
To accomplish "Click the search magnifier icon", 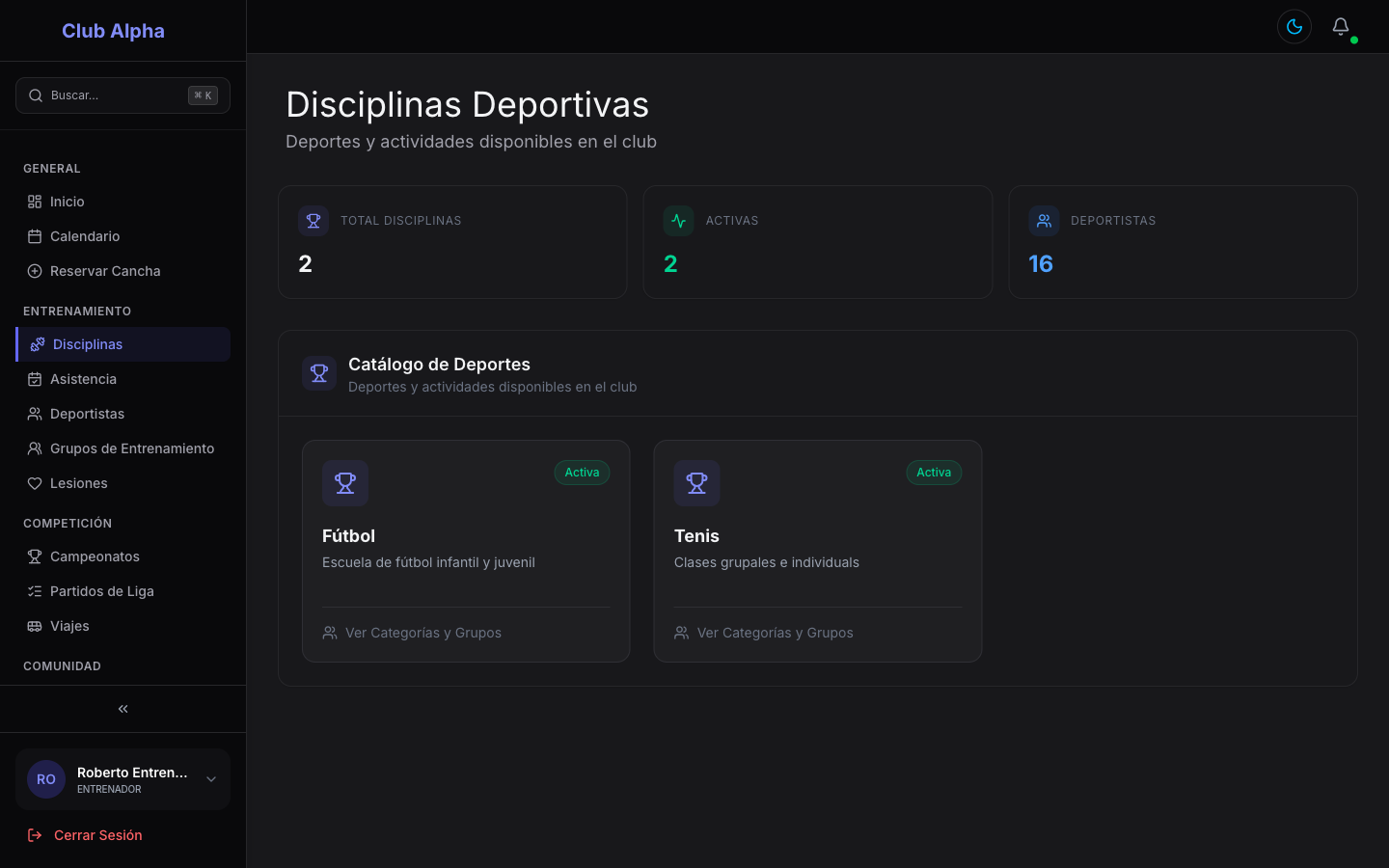I will (36, 95).
